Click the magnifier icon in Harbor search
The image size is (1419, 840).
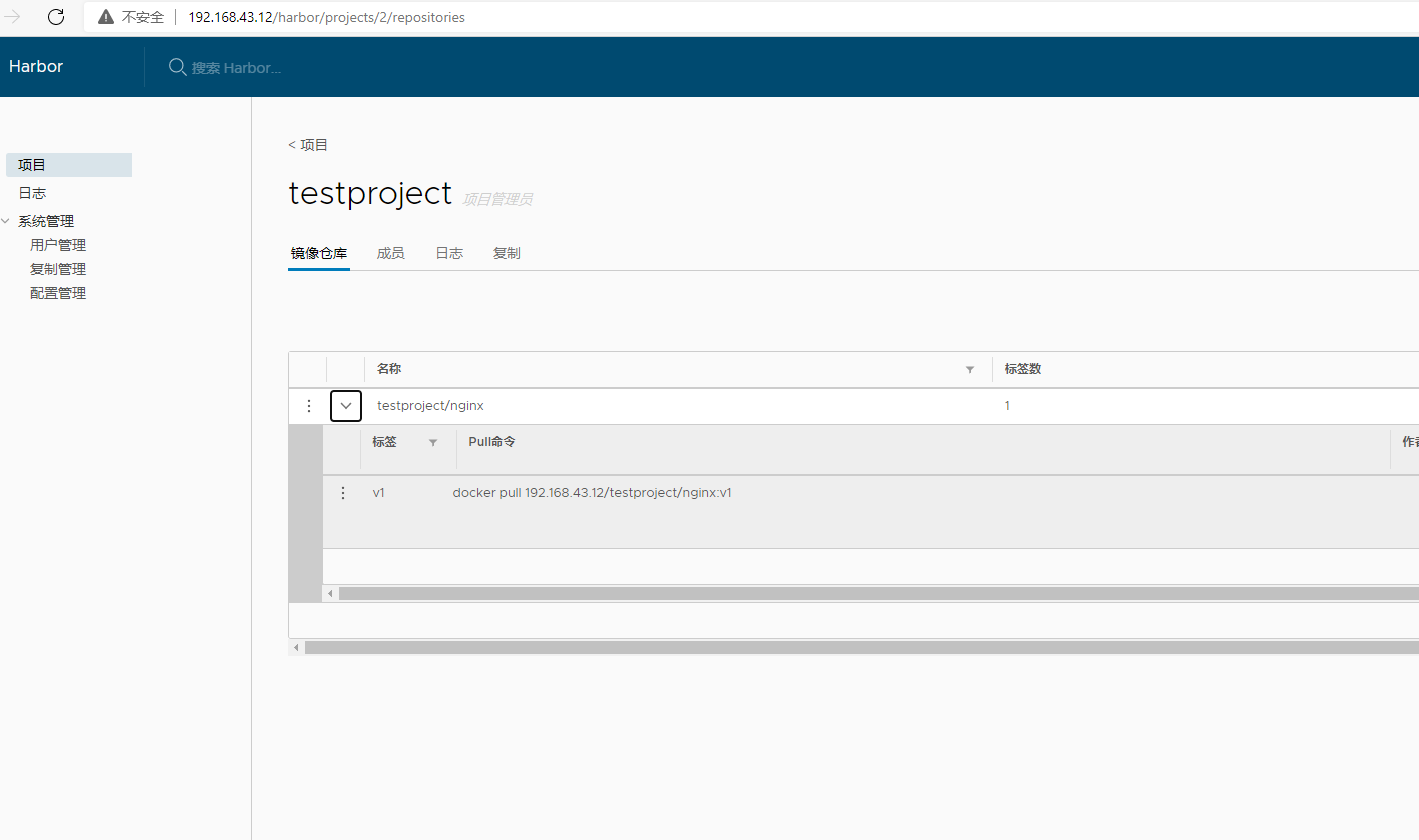[177, 67]
